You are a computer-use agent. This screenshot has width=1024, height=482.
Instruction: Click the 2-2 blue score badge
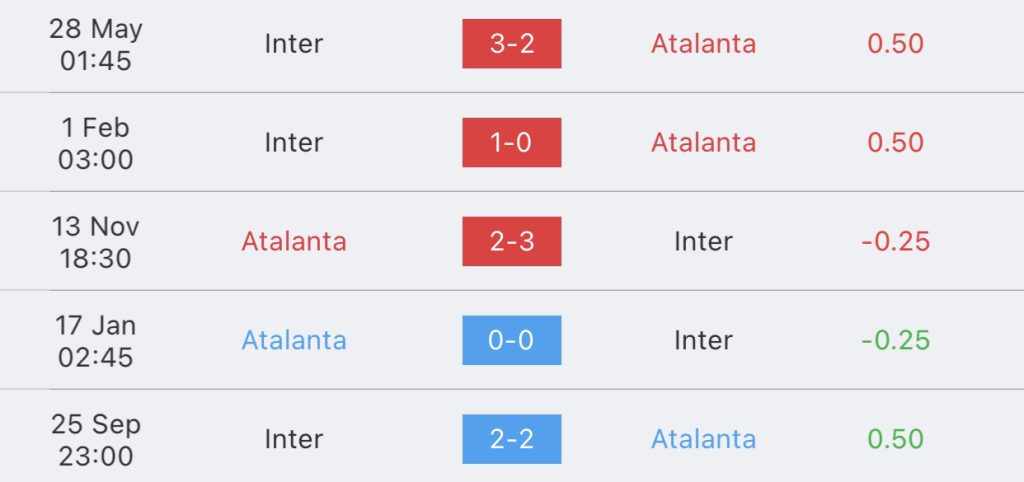point(511,439)
